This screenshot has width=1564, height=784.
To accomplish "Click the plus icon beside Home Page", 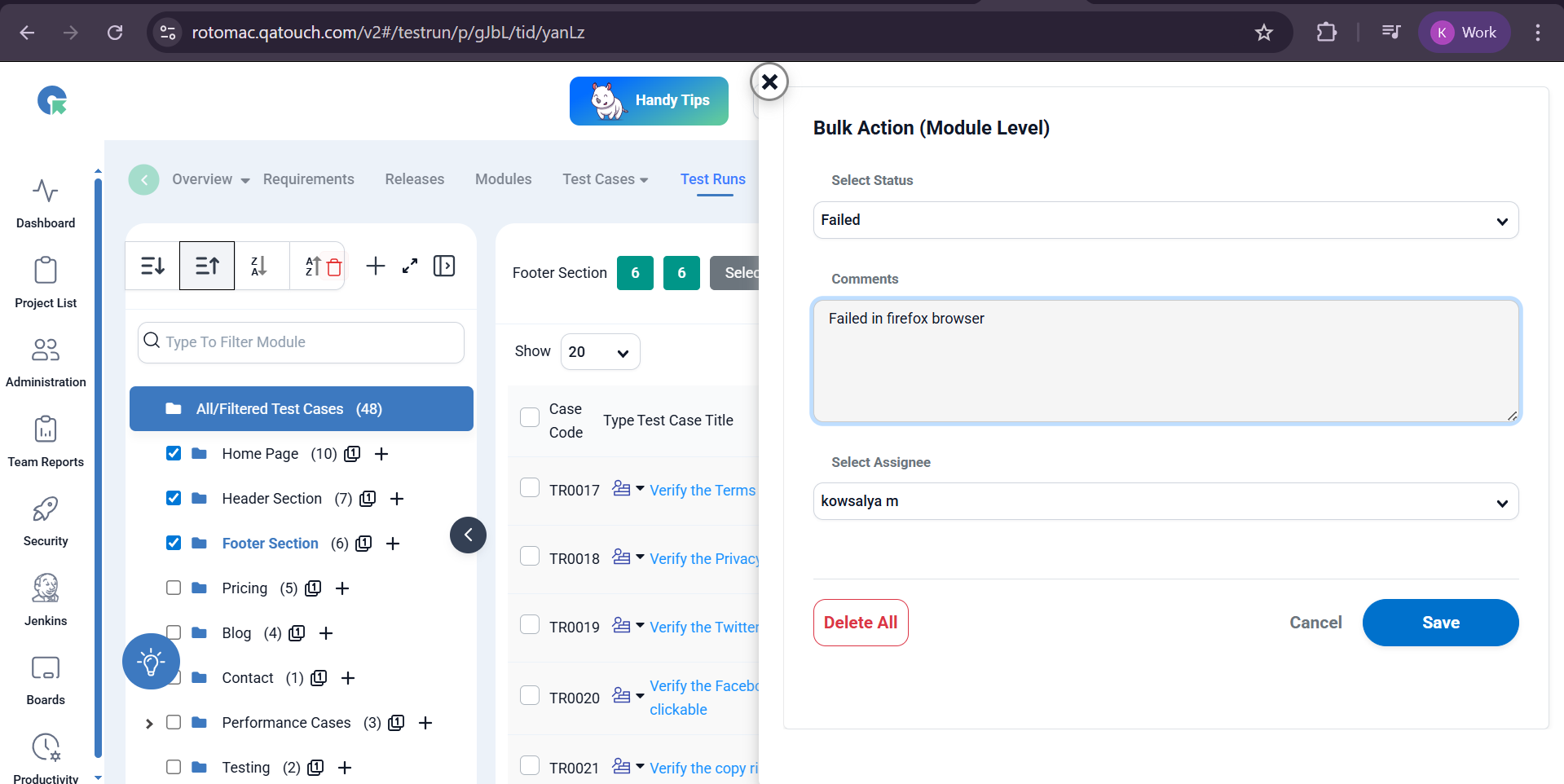I will coord(381,454).
